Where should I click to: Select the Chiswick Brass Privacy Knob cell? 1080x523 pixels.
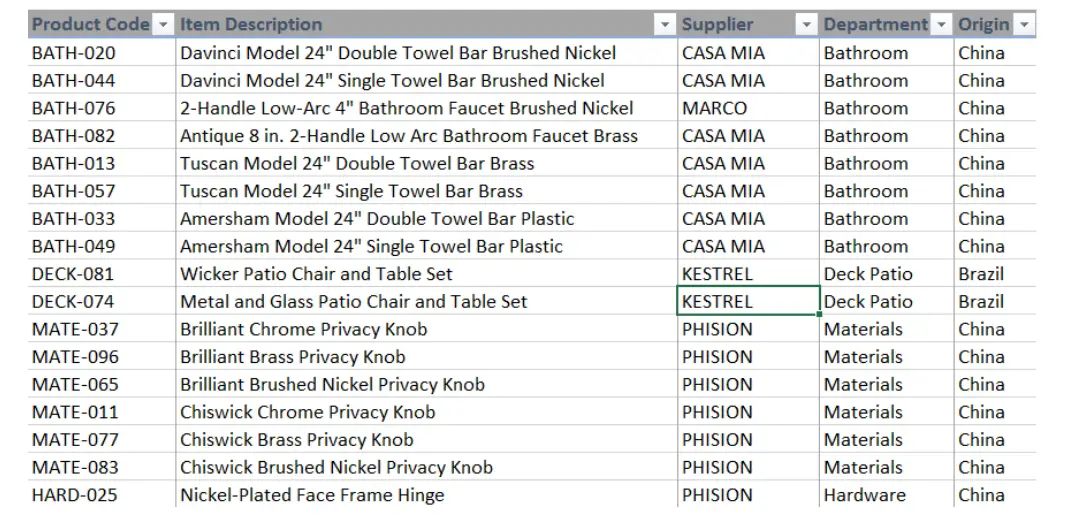pyautogui.click(x=426, y=439)
